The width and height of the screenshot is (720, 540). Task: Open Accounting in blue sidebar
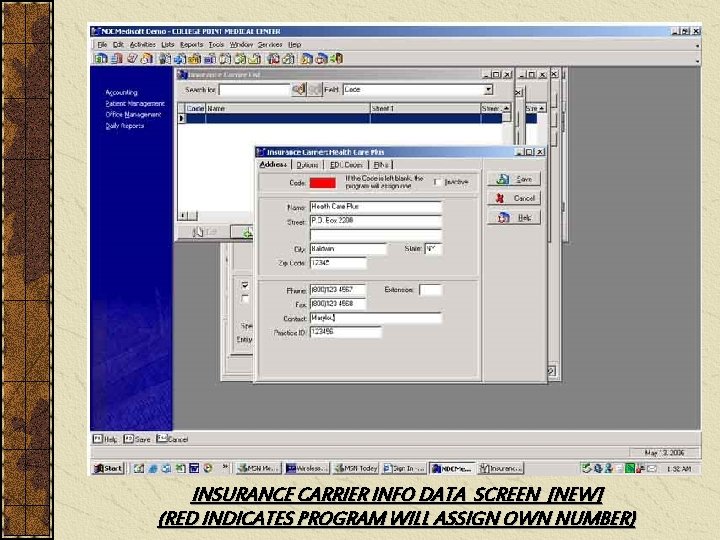(x=121, y=92)
